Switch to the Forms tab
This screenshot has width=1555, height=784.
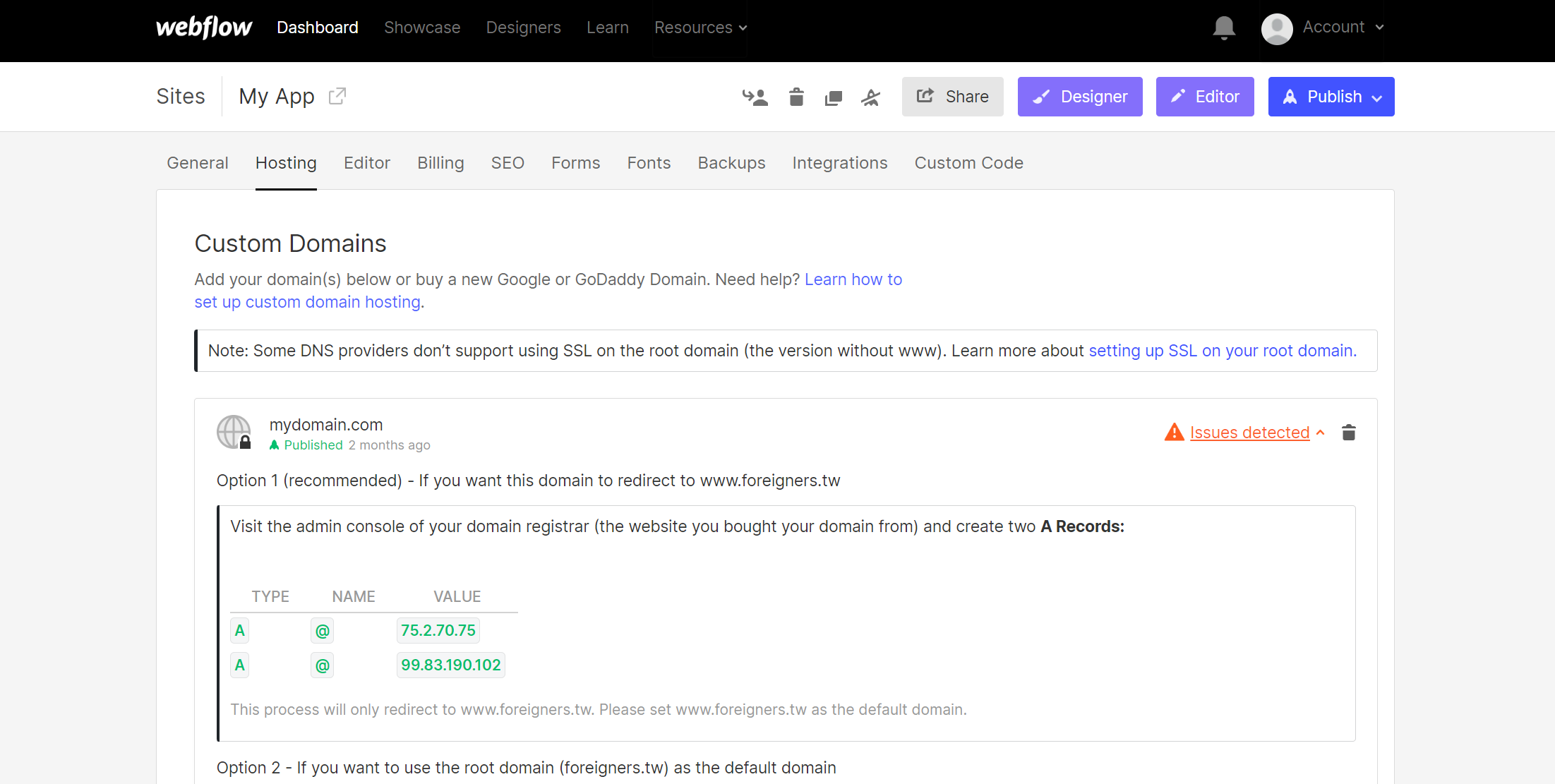click(x=576, y=163)
